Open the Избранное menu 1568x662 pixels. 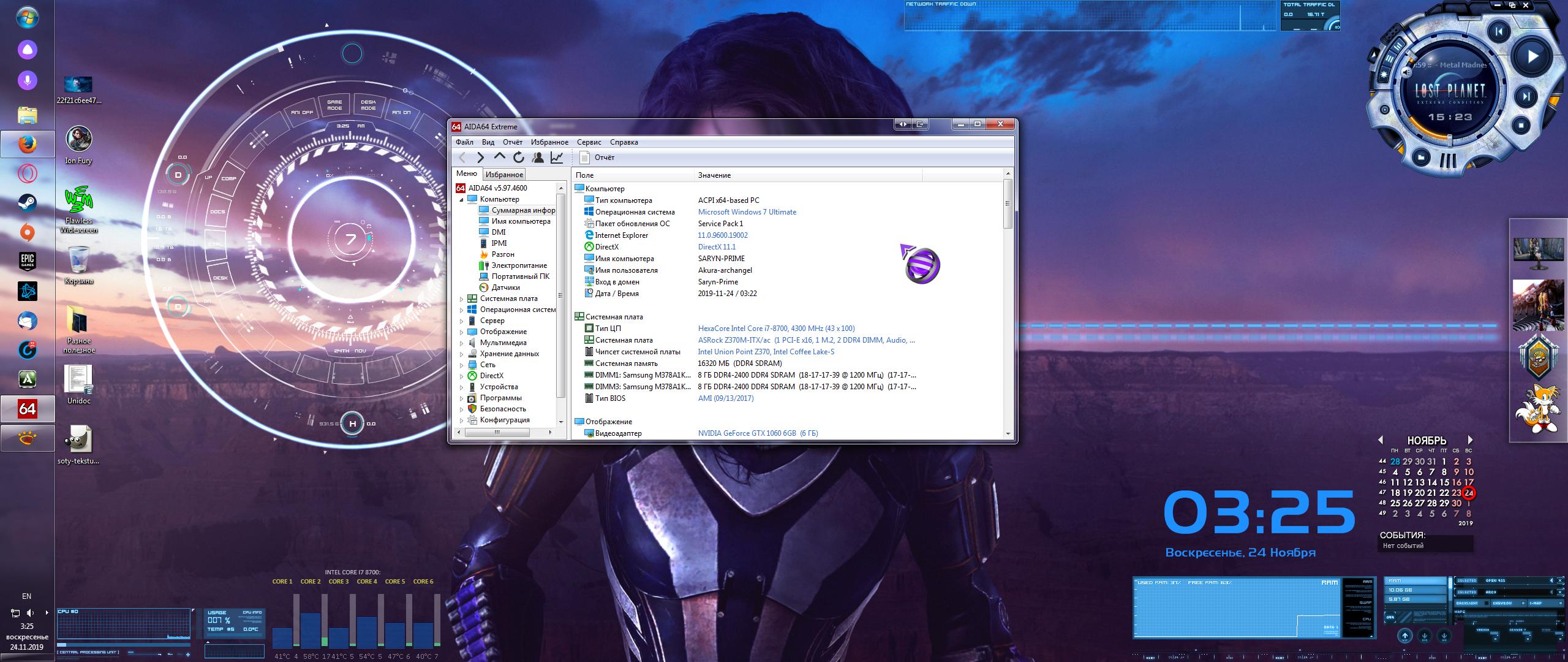click(x=549, y=142)
